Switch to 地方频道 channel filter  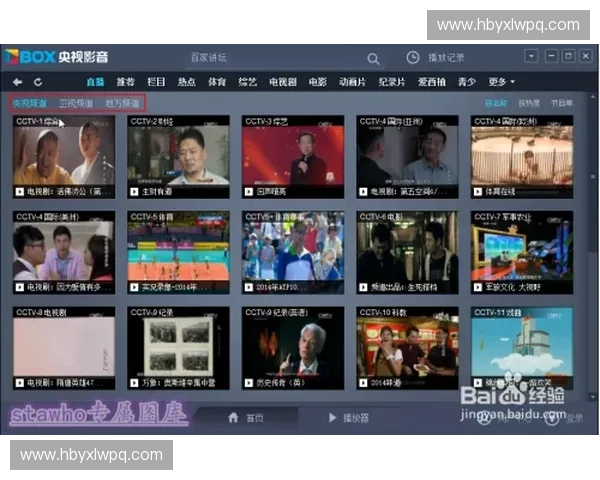click(122, 103)
